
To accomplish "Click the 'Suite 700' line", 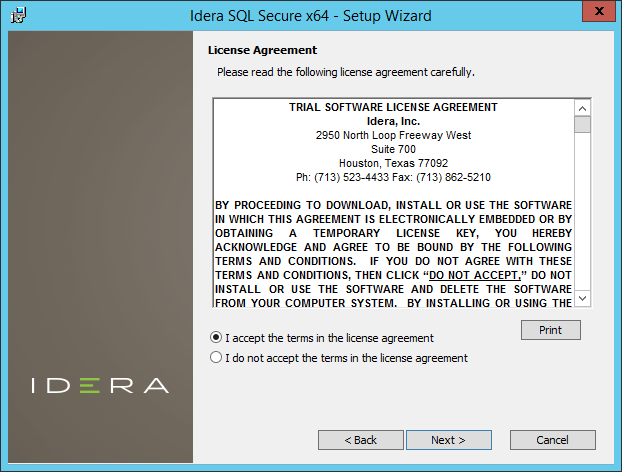I will 393,149.
